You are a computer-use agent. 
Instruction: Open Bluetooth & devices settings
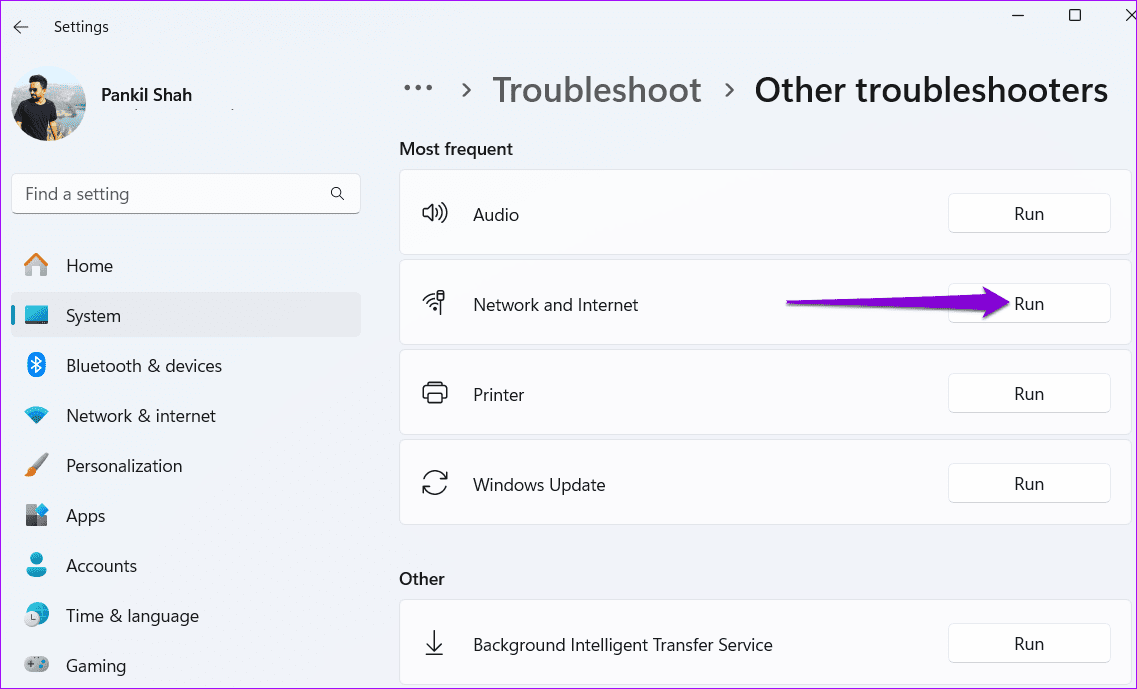point(186,366)
